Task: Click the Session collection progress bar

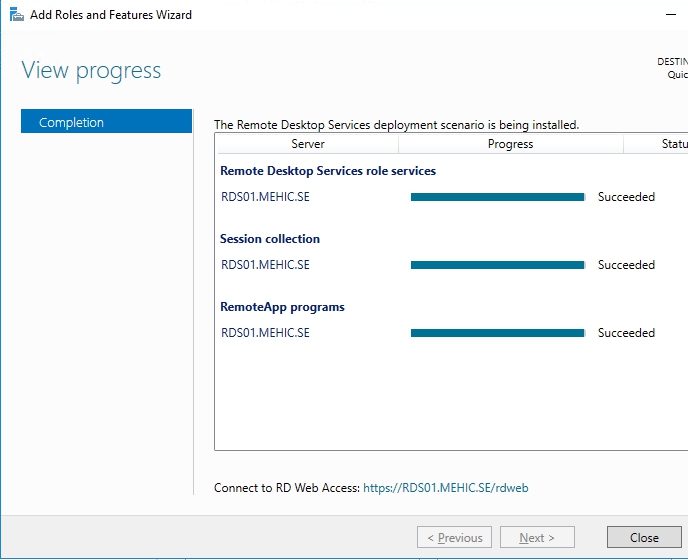Action: [497, 265]
